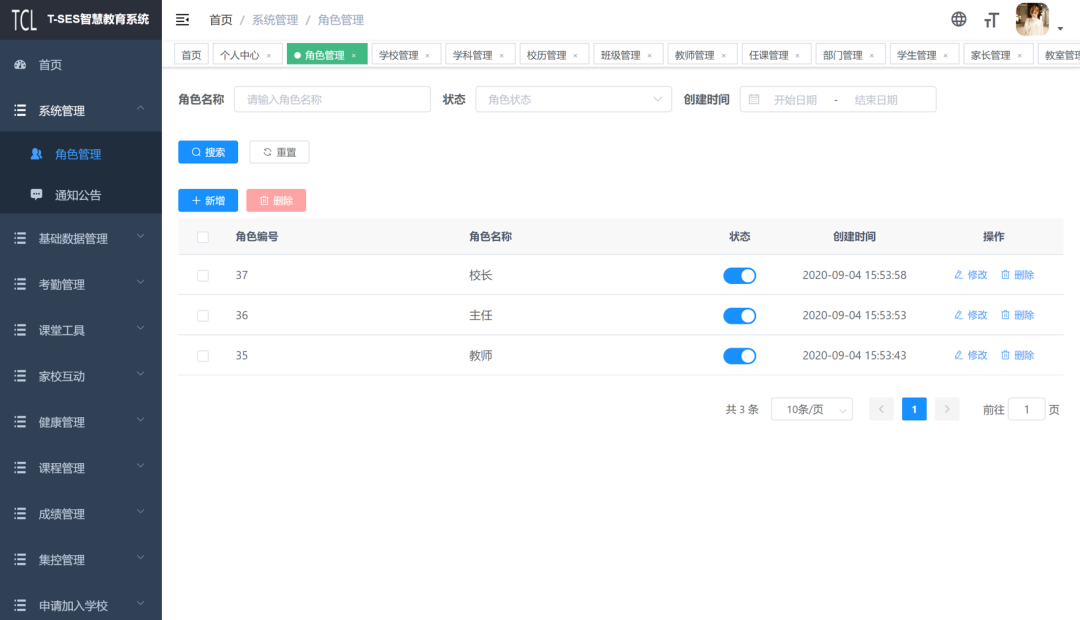
Task: Open the 10条/页 page size dropdown
Action: [811, 409]
